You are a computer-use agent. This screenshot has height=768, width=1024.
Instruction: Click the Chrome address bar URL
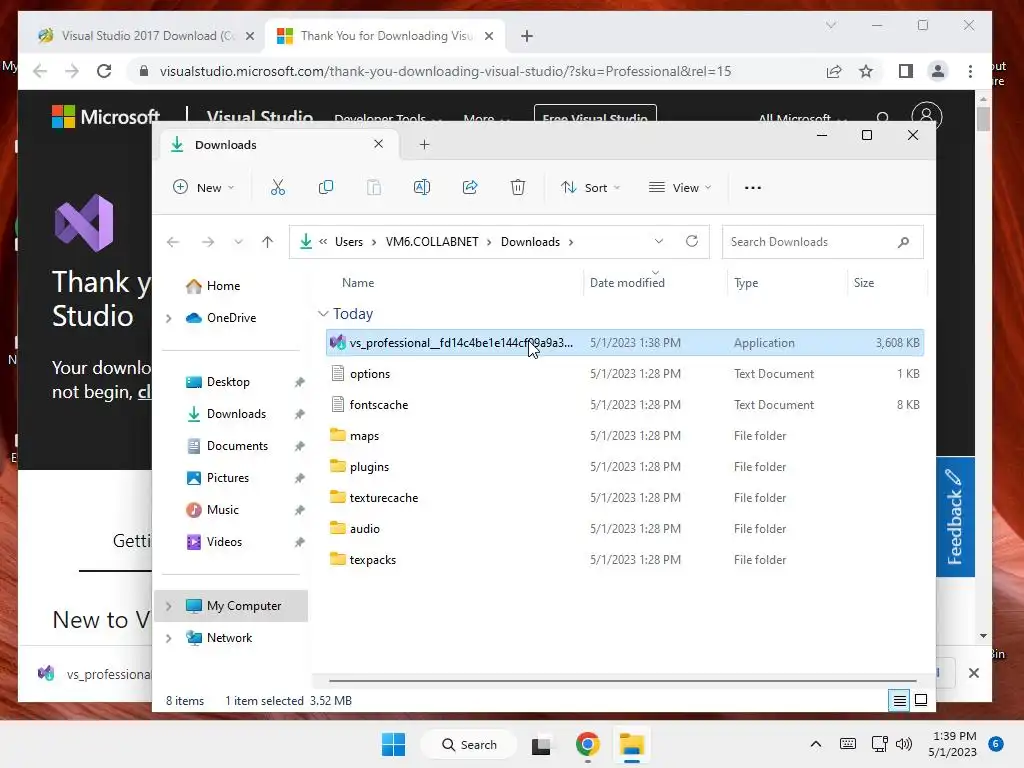coord(445,71)
